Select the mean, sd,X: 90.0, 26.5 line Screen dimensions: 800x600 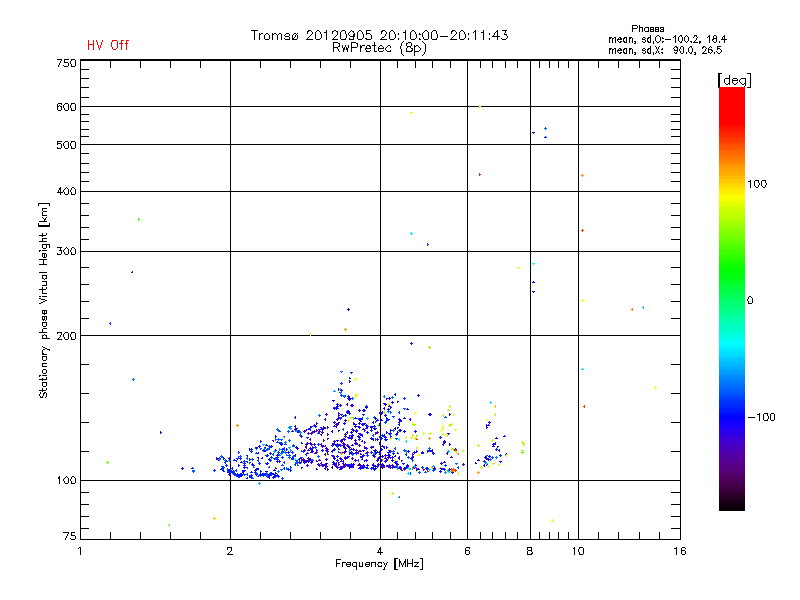665,50
